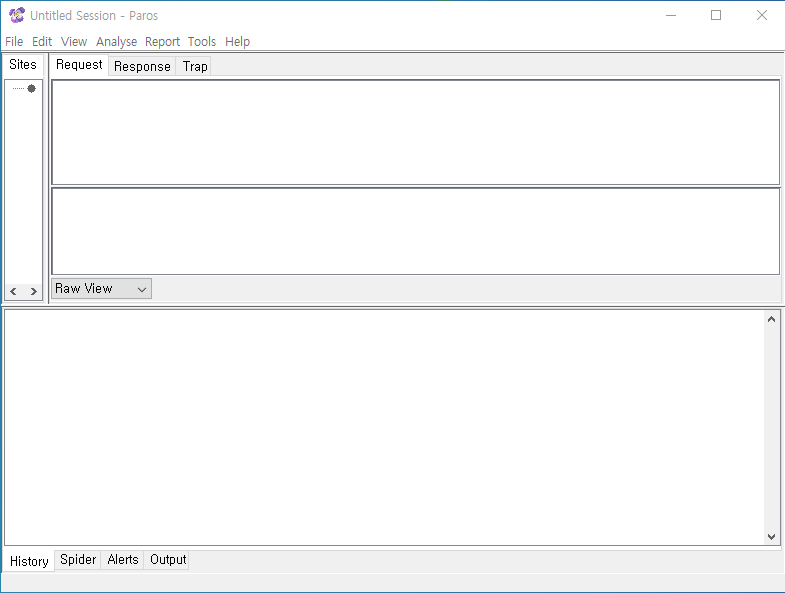
Task: Click the history panel scroll-down arrow
Action: (771, 536)
